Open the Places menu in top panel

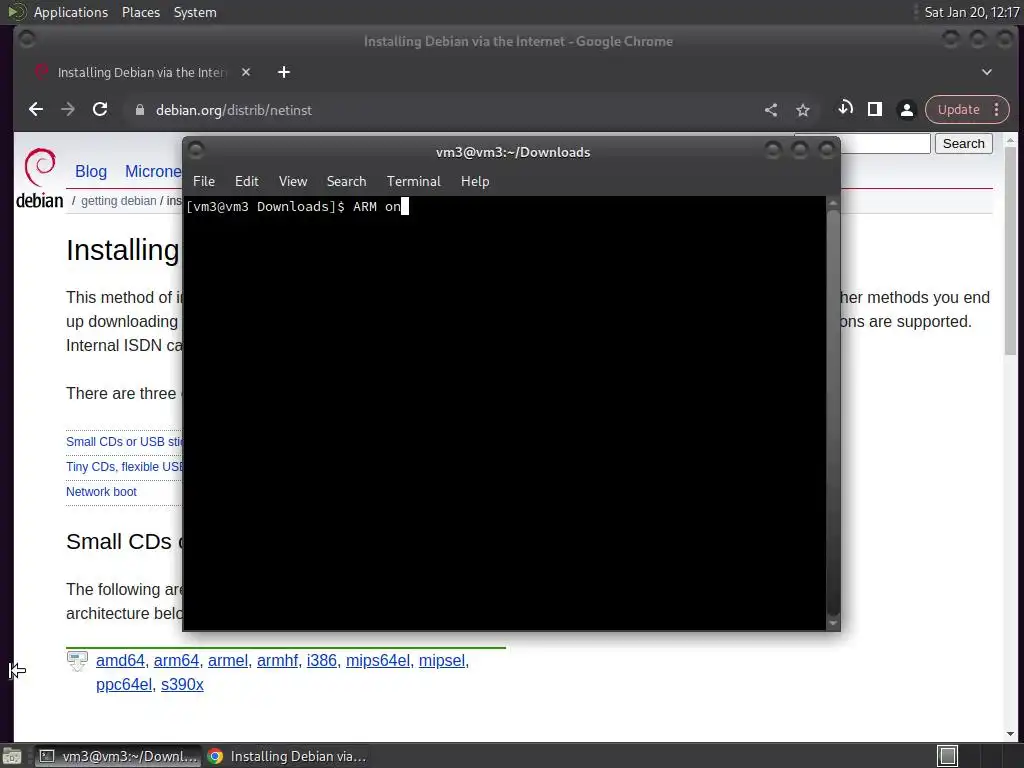point(140,12)
